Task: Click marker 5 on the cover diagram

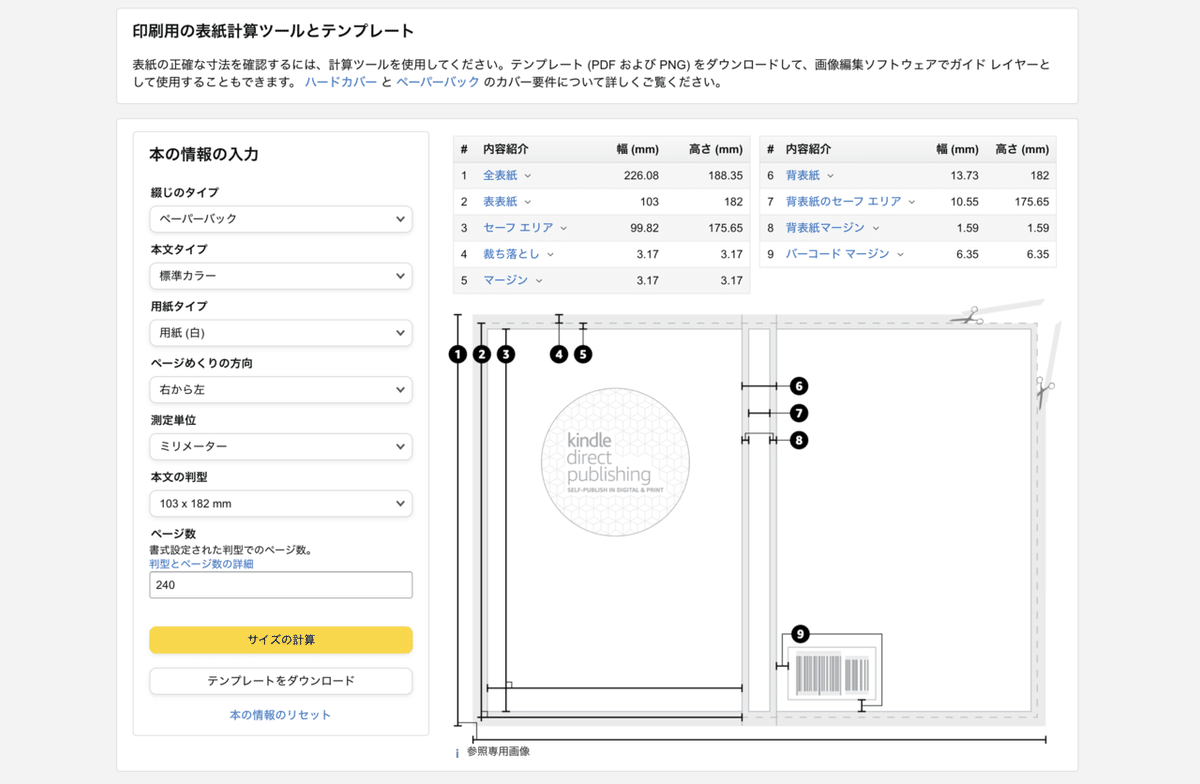Action: 583,354
